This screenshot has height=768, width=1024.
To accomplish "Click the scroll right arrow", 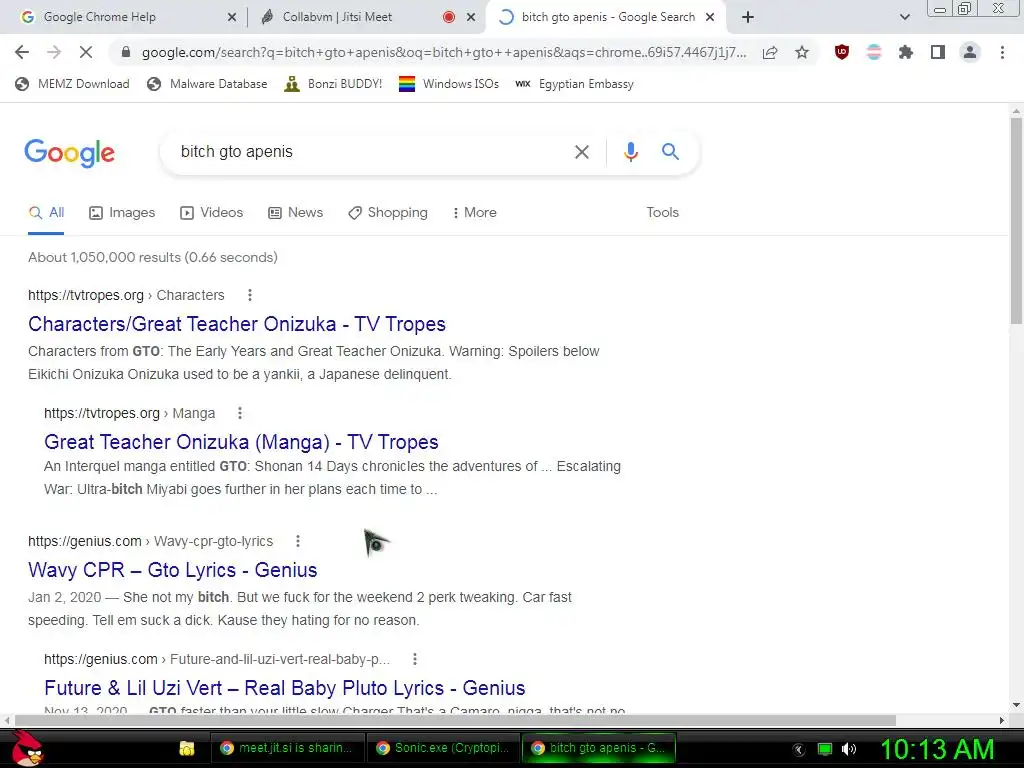I will point(1002,720).
